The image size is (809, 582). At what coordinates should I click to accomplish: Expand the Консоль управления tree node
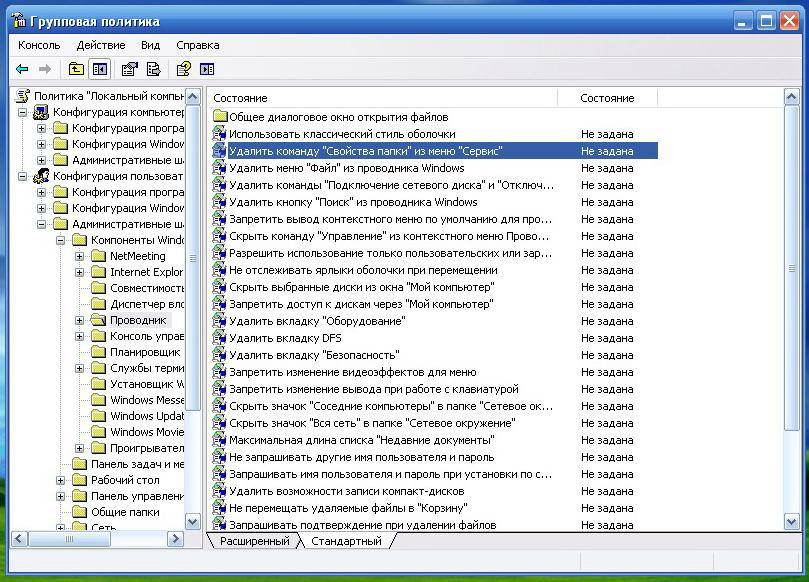point(80,336)
